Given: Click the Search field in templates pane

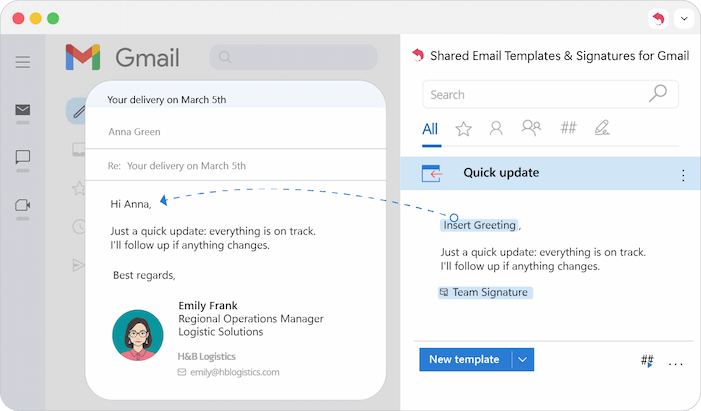Looking at the screenshot, I should (x=550, y=94).
